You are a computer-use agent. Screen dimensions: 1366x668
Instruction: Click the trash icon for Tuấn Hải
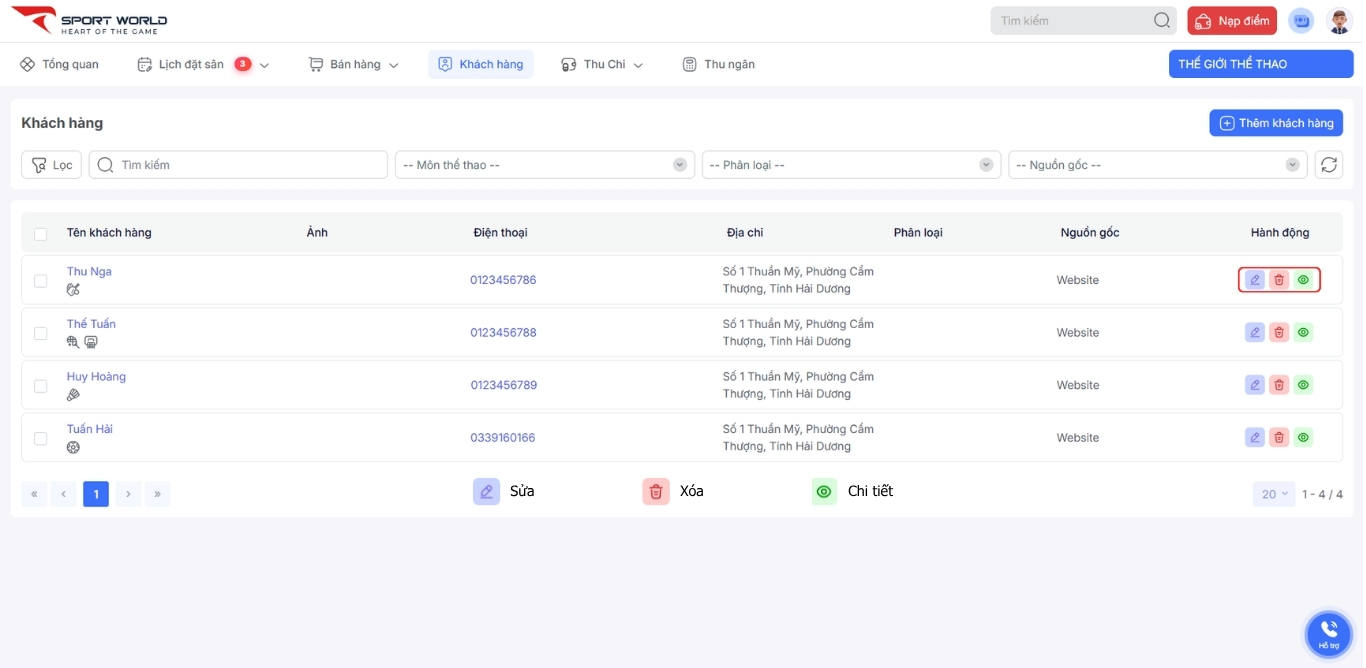pyautogui.click(x=1279, y=437)
